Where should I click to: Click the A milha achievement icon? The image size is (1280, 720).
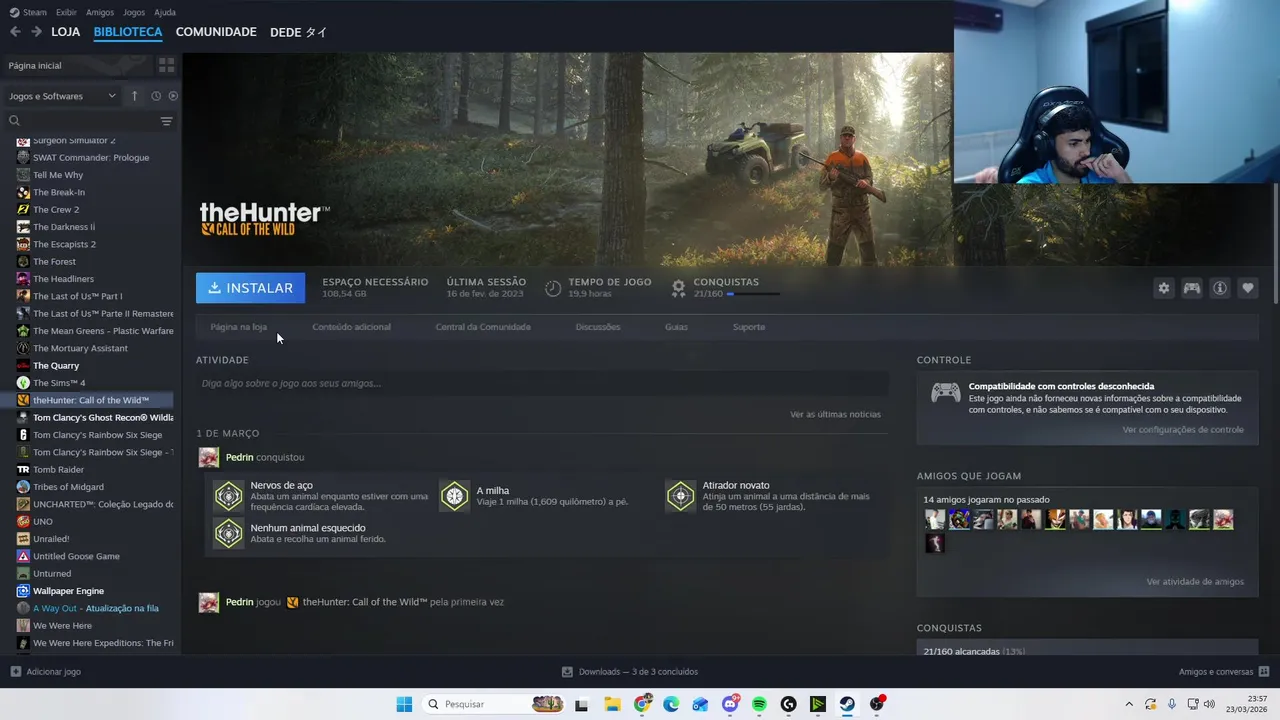click(x=455, y=496)
